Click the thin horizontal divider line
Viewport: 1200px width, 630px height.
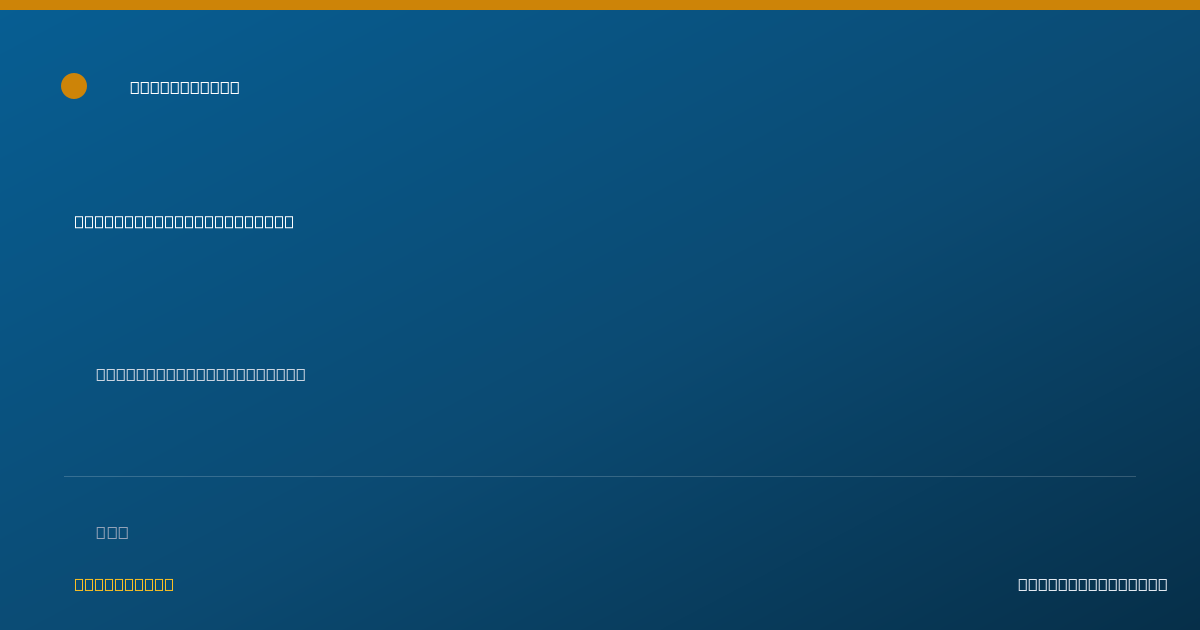coord(600,476)
